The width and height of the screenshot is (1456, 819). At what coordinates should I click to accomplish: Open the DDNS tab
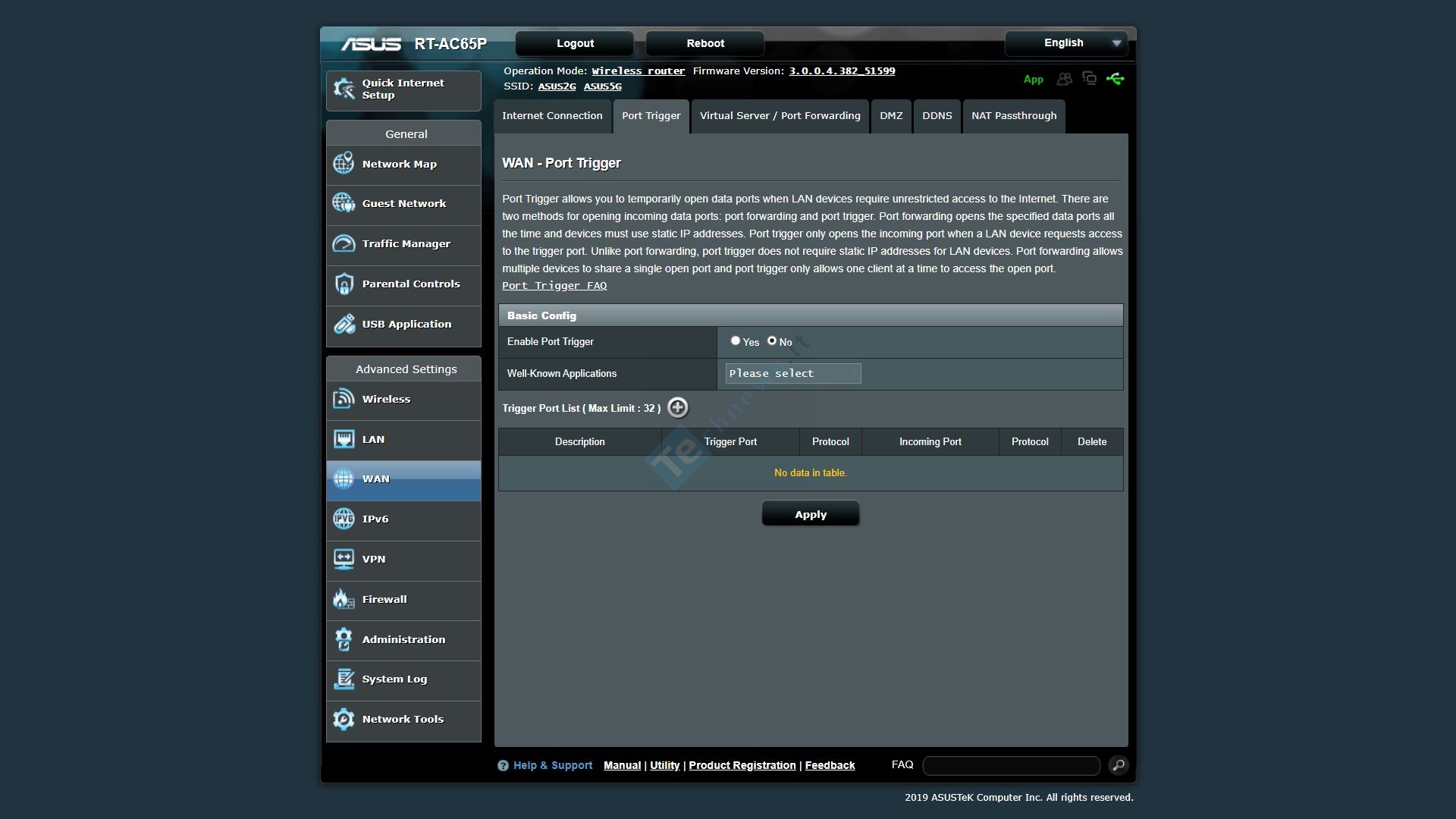pyautogui.click(x=937, y=116)
